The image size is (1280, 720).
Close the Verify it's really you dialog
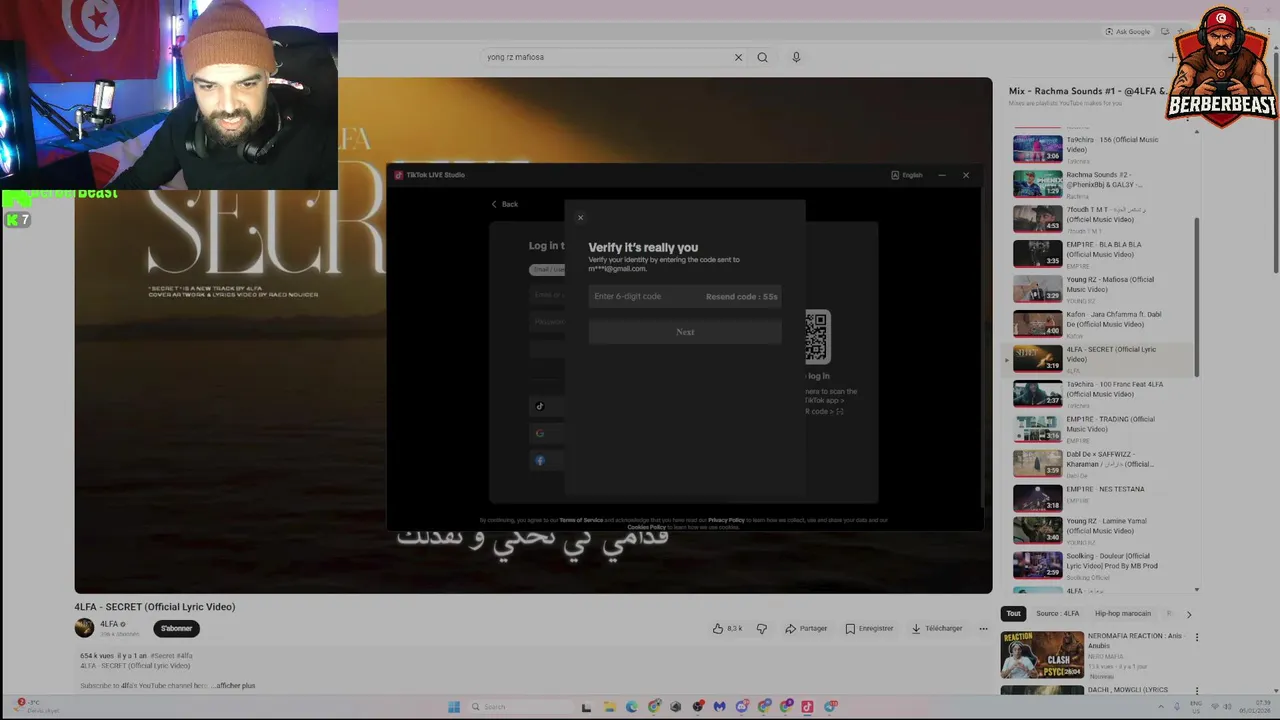(x=580, y=217)
